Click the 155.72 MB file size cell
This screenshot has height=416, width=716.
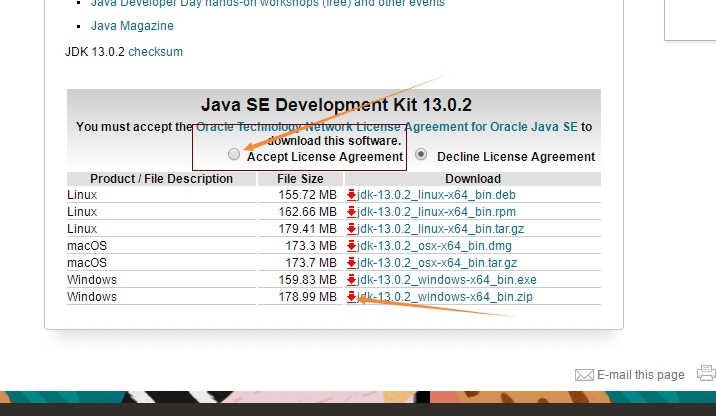click(x=307, y=195)
